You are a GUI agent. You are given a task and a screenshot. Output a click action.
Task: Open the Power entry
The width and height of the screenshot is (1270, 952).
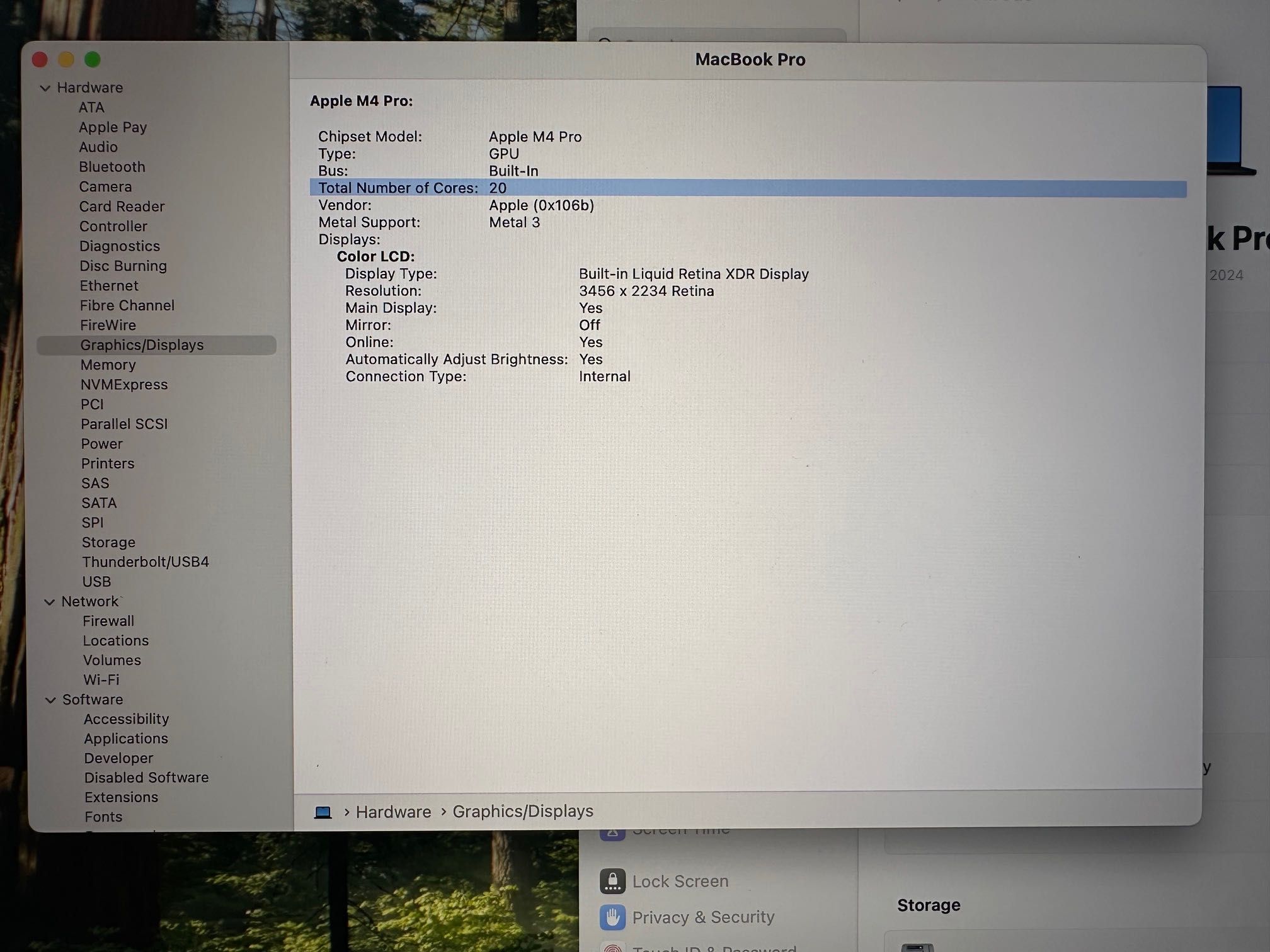101,444
